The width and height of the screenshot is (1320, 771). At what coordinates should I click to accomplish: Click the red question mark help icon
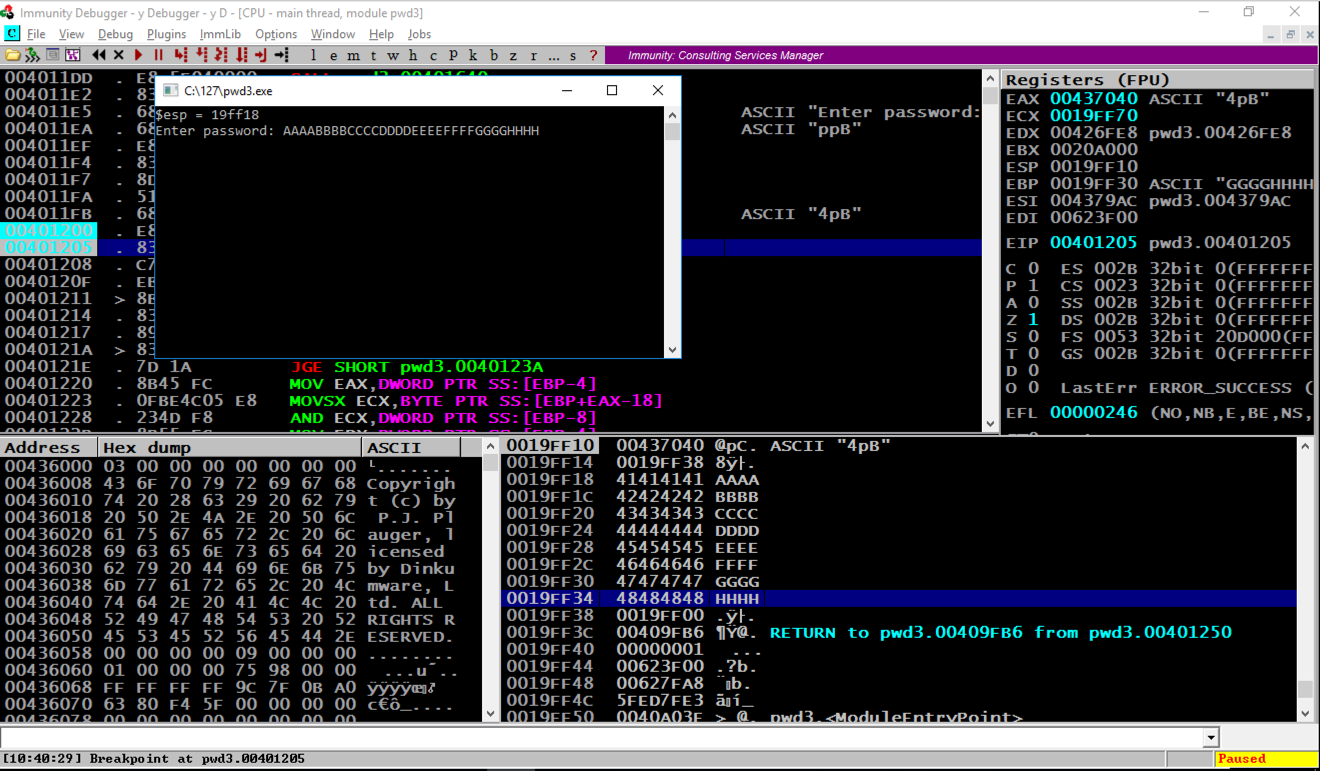[x=593, y=55]
